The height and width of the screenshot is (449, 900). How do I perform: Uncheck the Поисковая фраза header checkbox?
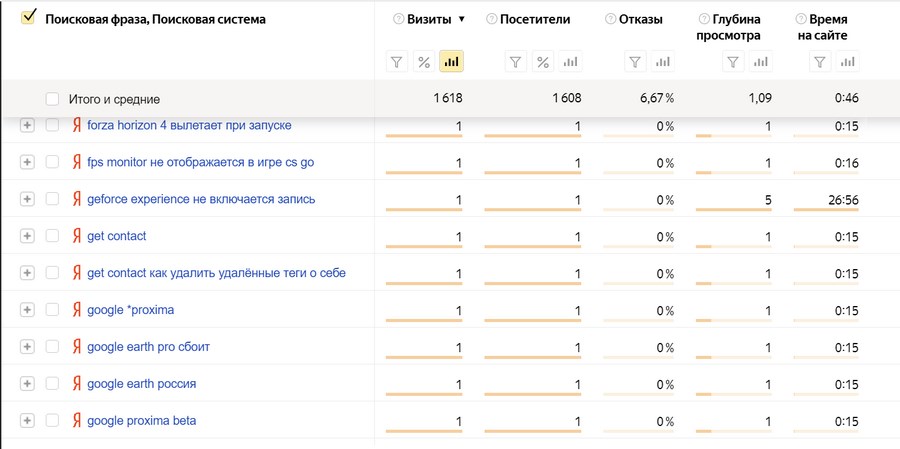point(28,18)
